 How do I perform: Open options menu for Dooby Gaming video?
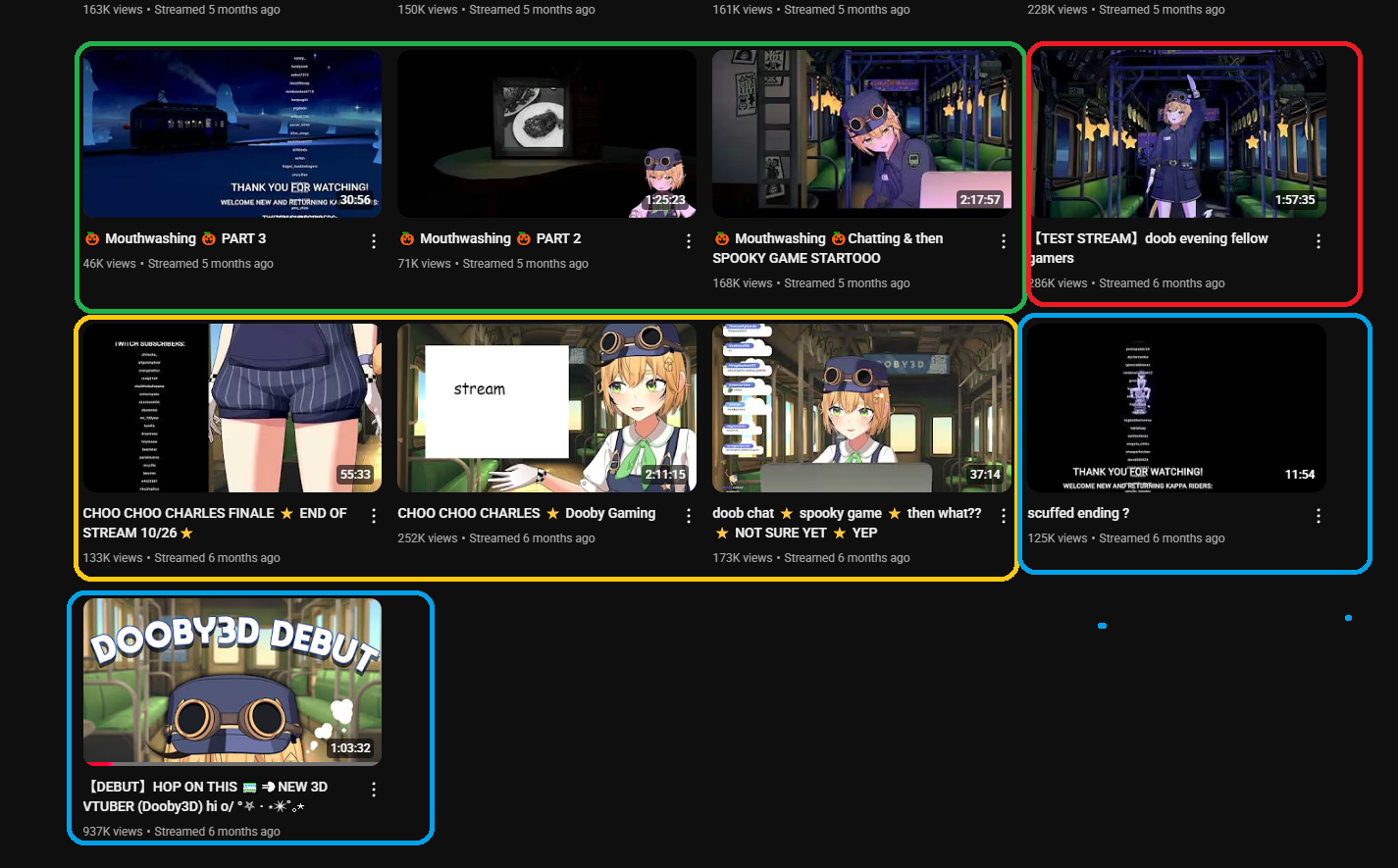(689, 516)
